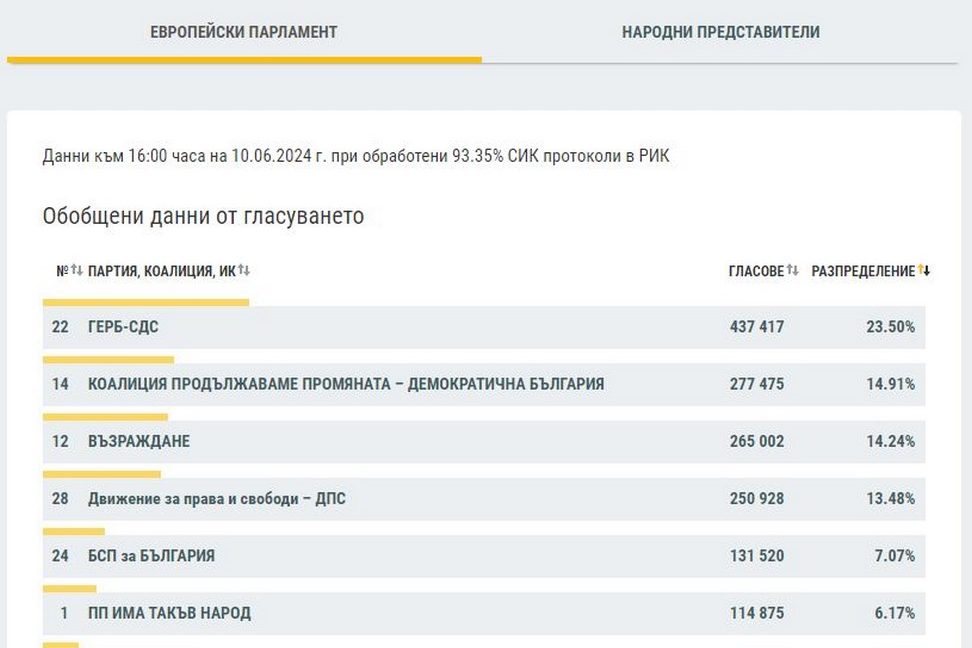972x648 pixels.
Task: Toggle sort arrows icon next to РАЗПРЕДЕЛЕНИЕ
Action: pyautogui.click(x=924, y=270)
